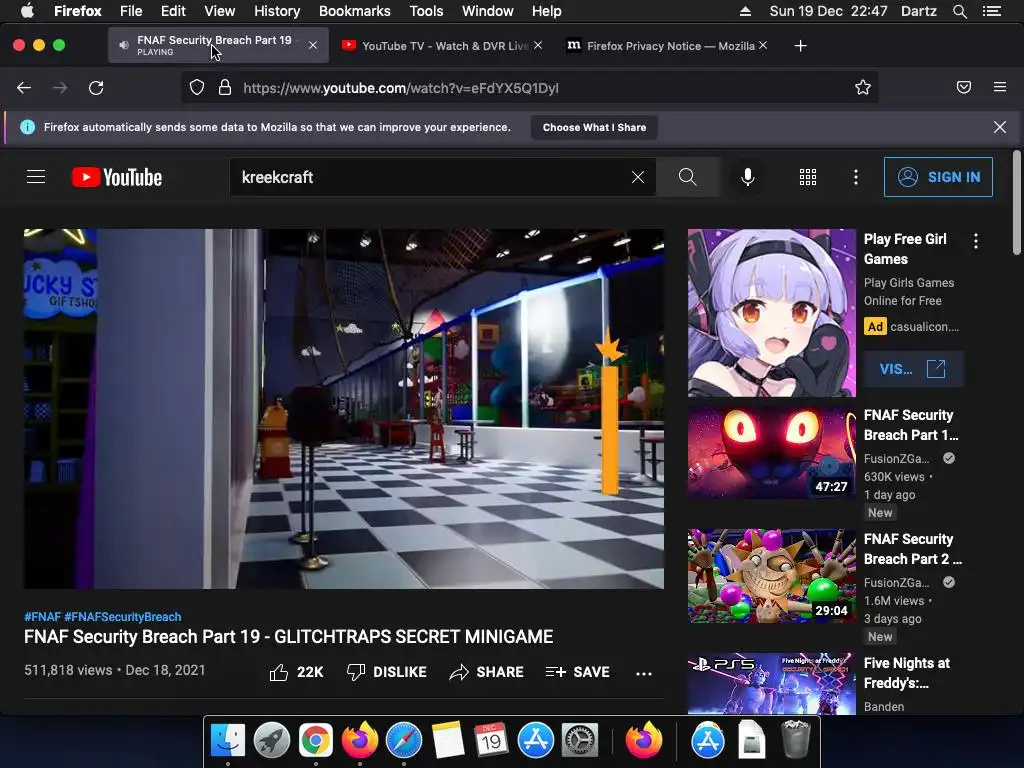Dismiss the Firefox data notification bar
Image resolution: width=1024 pixels, height=768 pixels.
pos(999,127)
